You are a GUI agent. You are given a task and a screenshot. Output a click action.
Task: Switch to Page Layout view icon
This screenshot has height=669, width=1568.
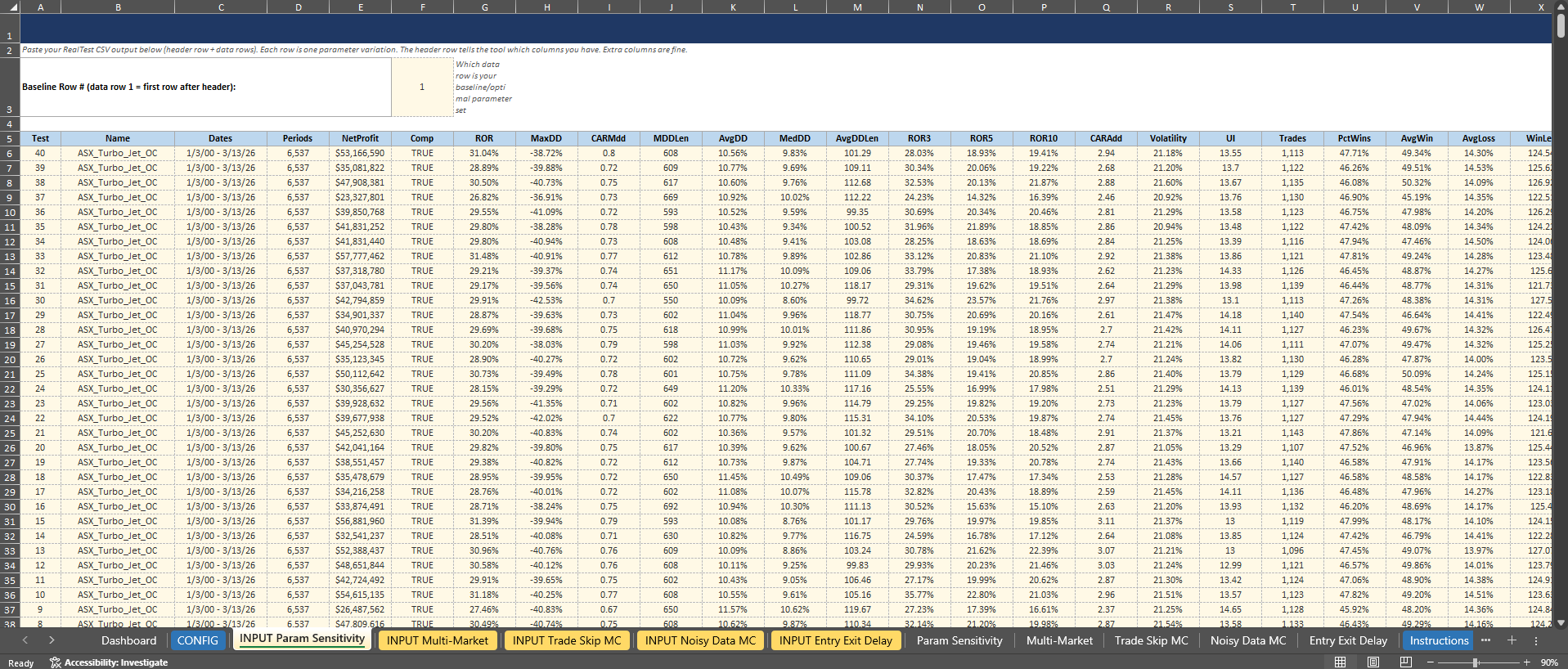pyautogui.click(x=1373, y=662)
